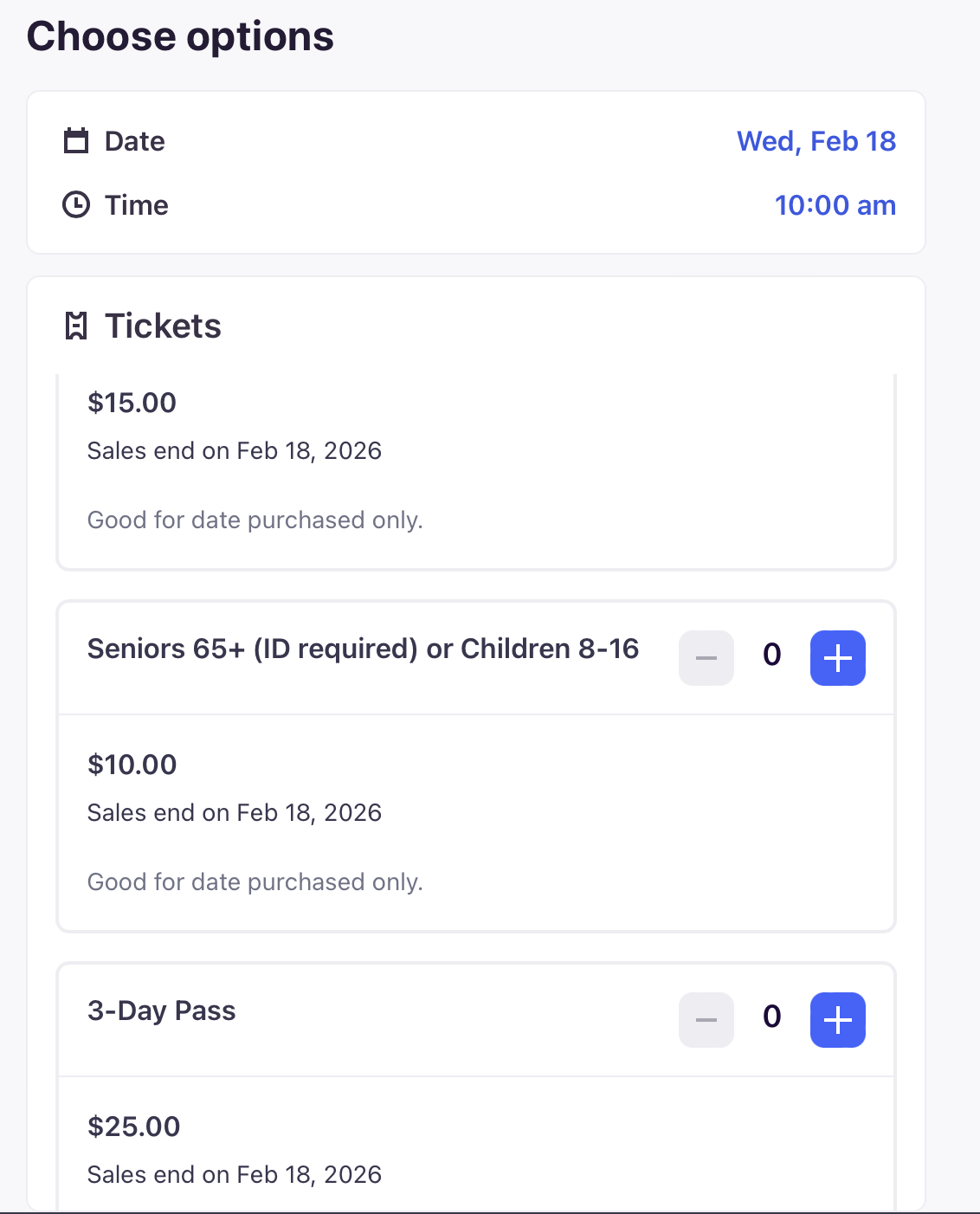Click the Date label
This screenshot has width=980, height=1214.
[134, 141]
